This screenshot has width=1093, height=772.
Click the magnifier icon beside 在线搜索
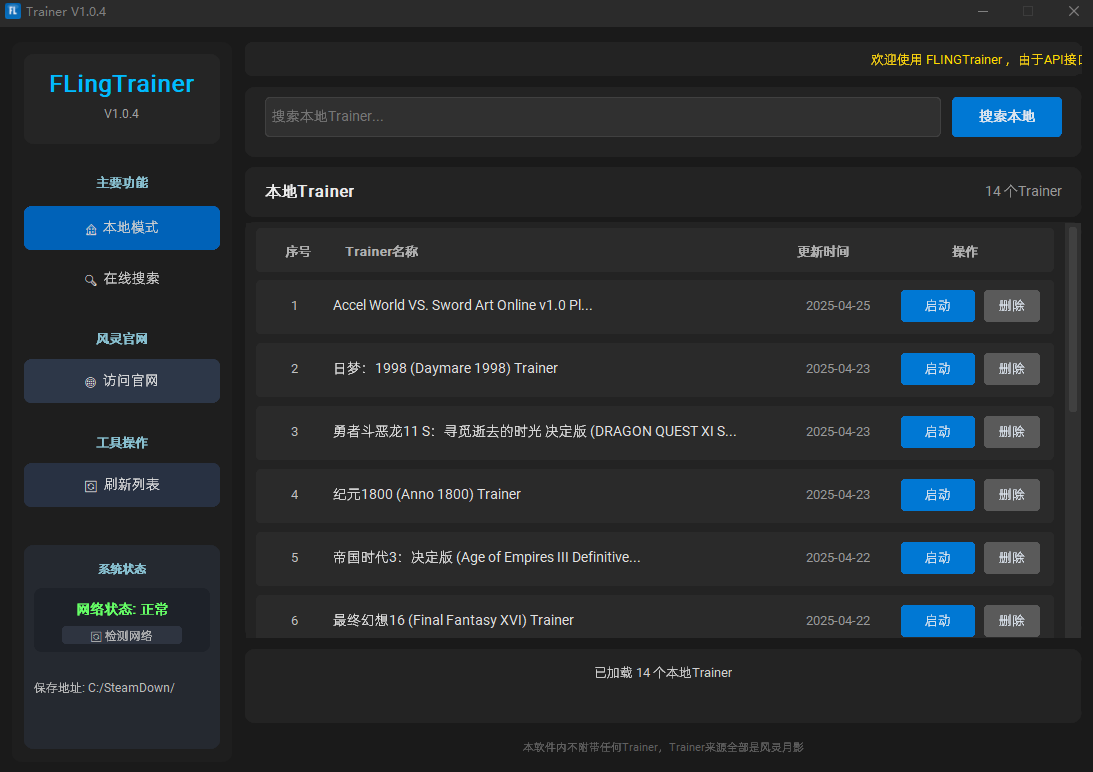[91, 280]
